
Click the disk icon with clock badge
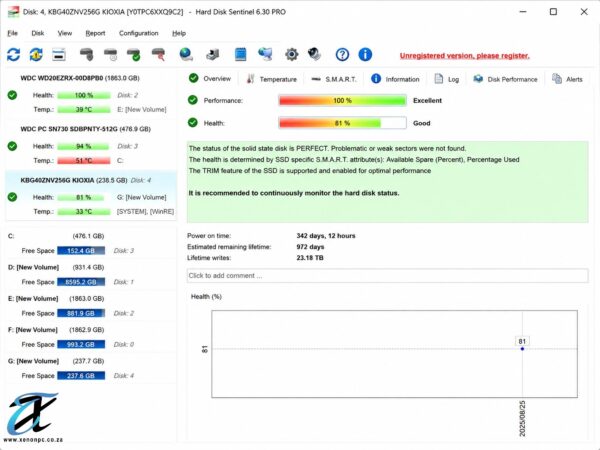pos(111,55)
